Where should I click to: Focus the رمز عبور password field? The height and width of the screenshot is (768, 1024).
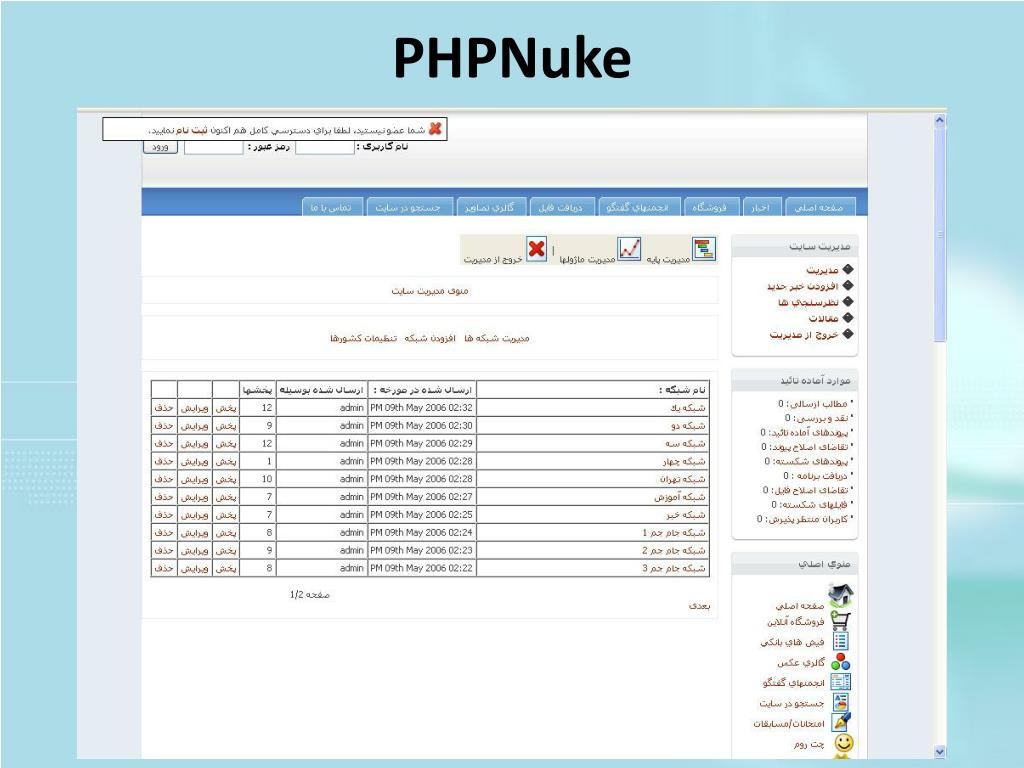(x=214, y=147)
